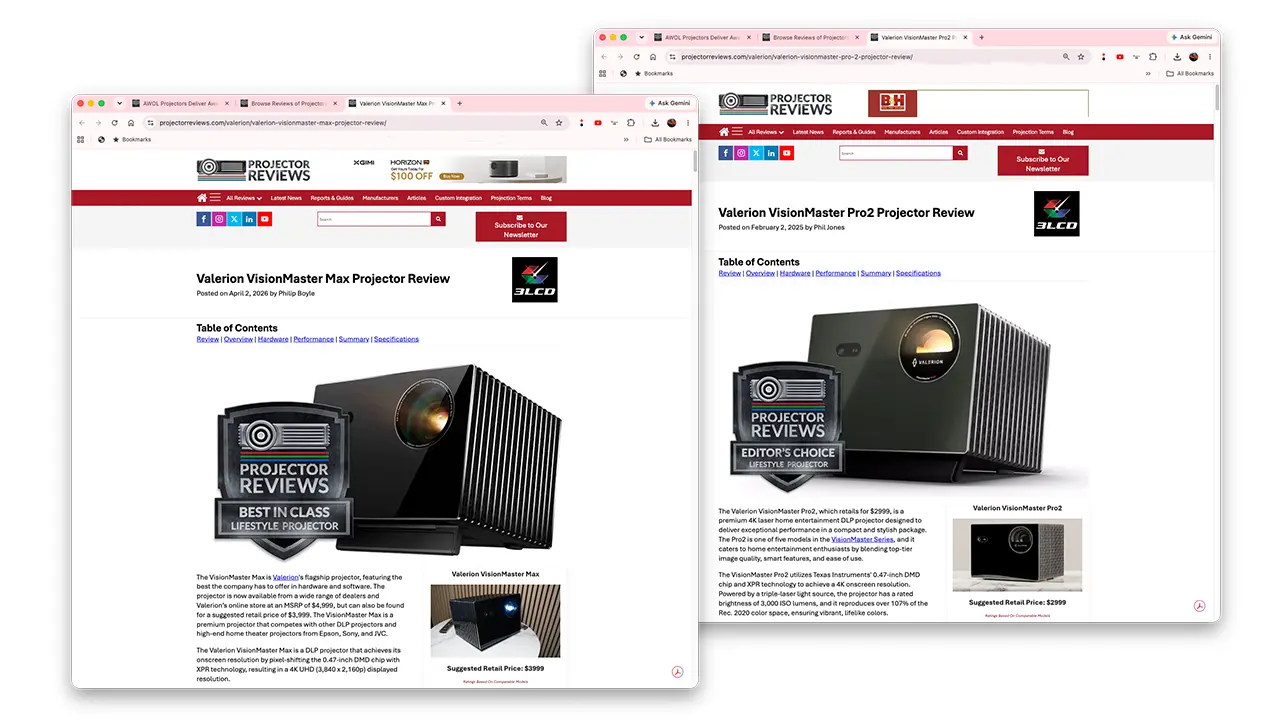Show hidden bookmarks with the chevron in the Pro2 window
Image resolution: width=1280 pixels, height=720 pixels.
[1149, 73]
